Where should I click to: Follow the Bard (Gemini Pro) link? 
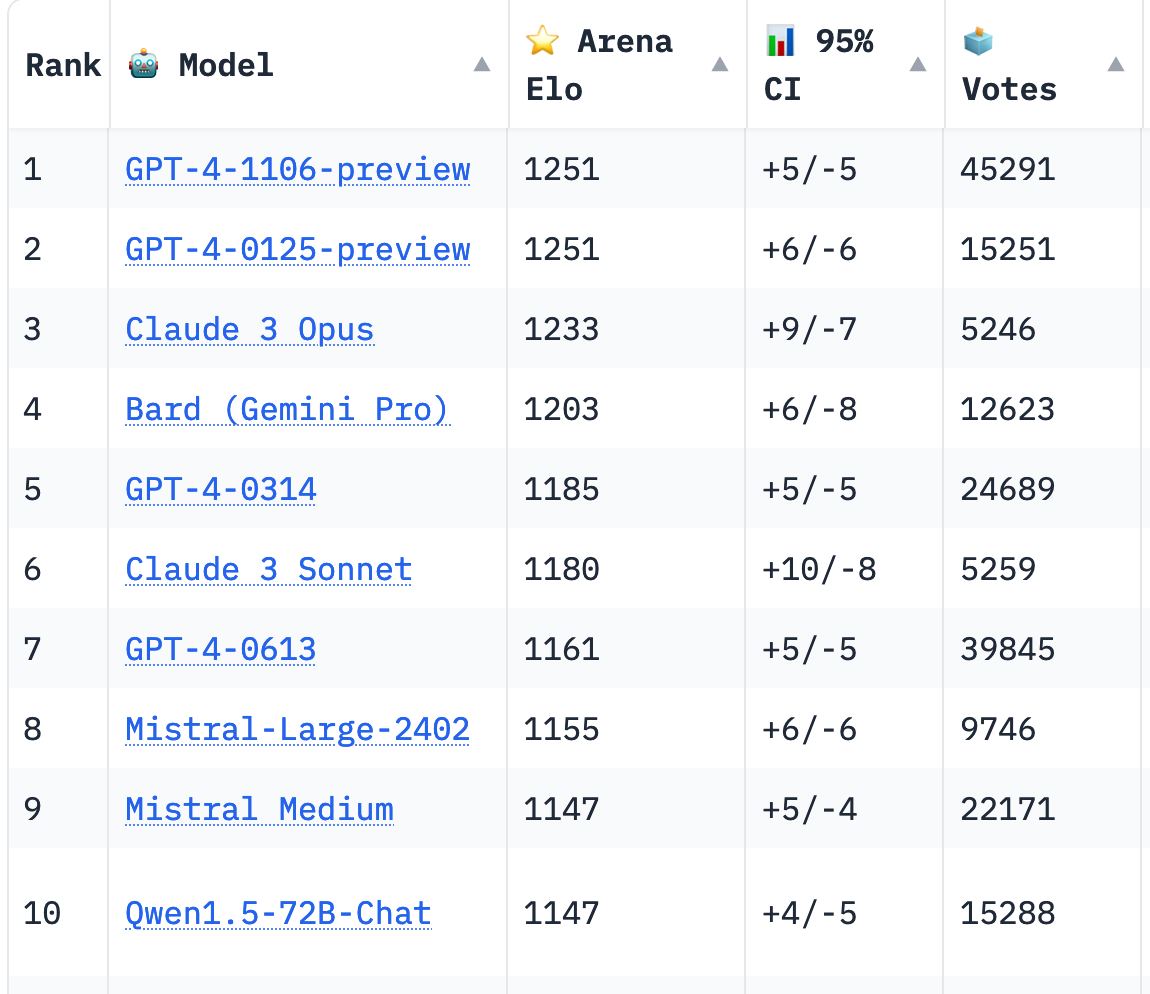pyautogui.click(x=288, y=409)
